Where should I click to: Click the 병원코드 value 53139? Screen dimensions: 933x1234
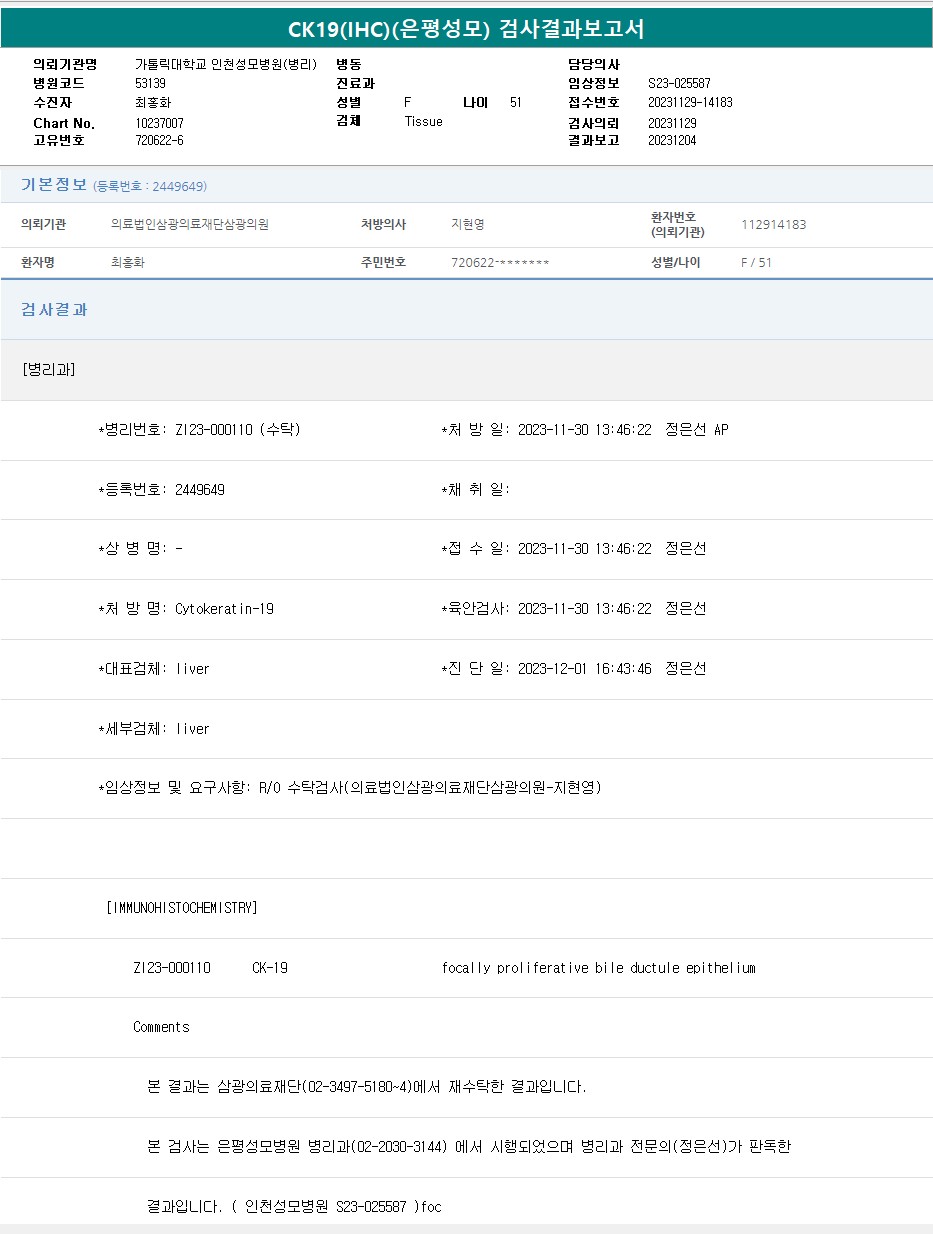(x=150, y=83)
